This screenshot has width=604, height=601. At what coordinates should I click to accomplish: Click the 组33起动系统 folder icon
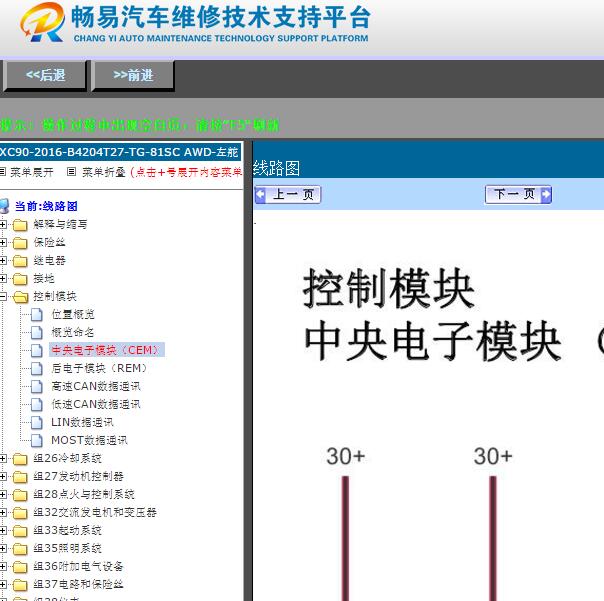(x=20, y=531)
